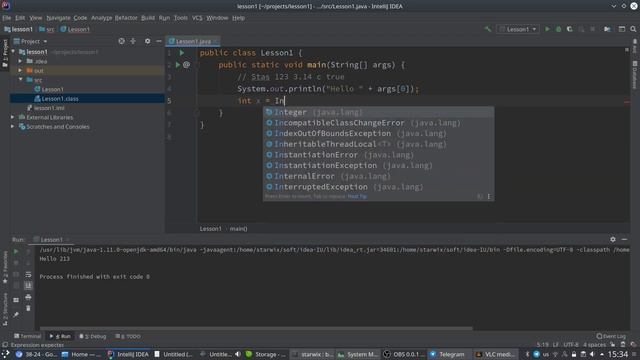Open the Run configuration dropdown Lesson1

click(518, 29)
